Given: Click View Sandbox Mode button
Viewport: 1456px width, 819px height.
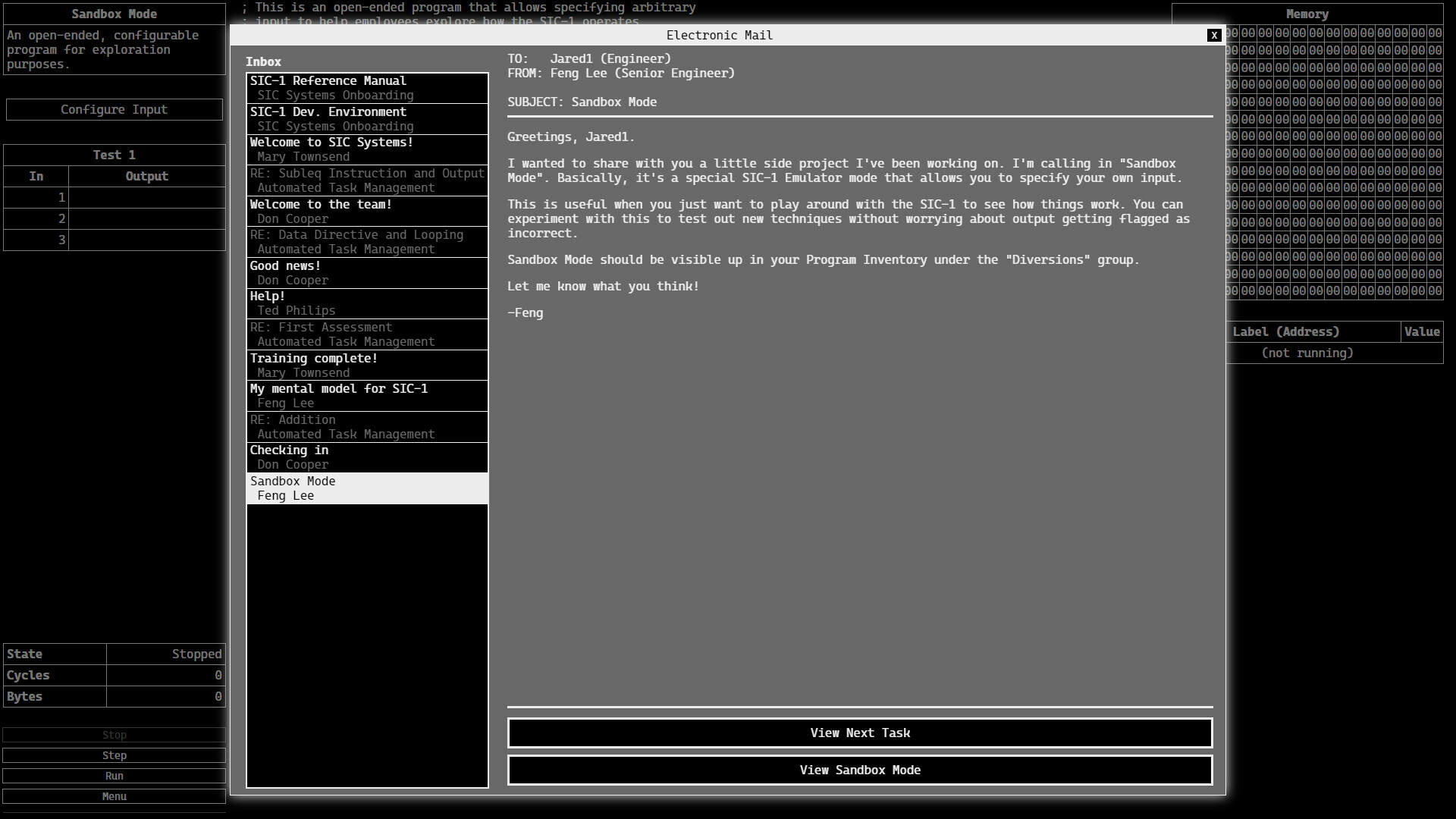Looking at the screenshot, I should click(859, 770).
